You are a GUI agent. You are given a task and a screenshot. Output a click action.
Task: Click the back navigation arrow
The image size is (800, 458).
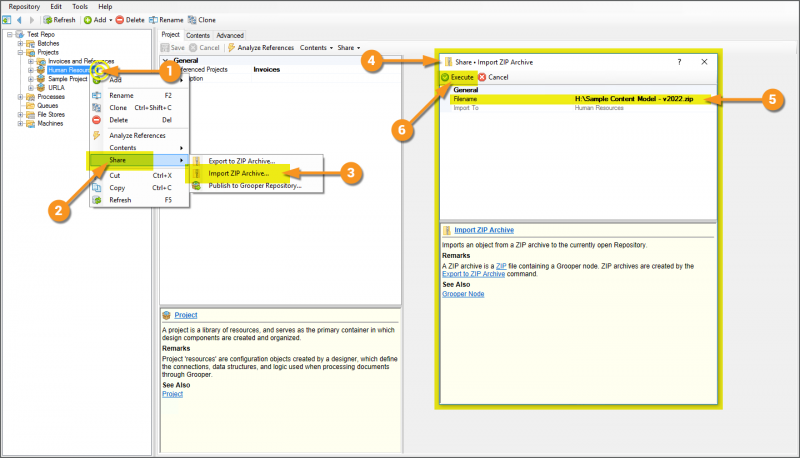click(x=20, y=20)
